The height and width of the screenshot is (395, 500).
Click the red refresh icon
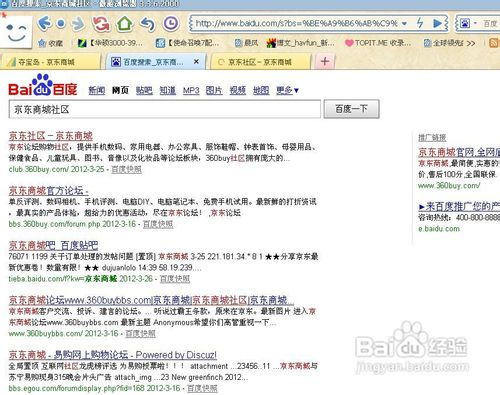pyautogui.click(x=101, y=23)
